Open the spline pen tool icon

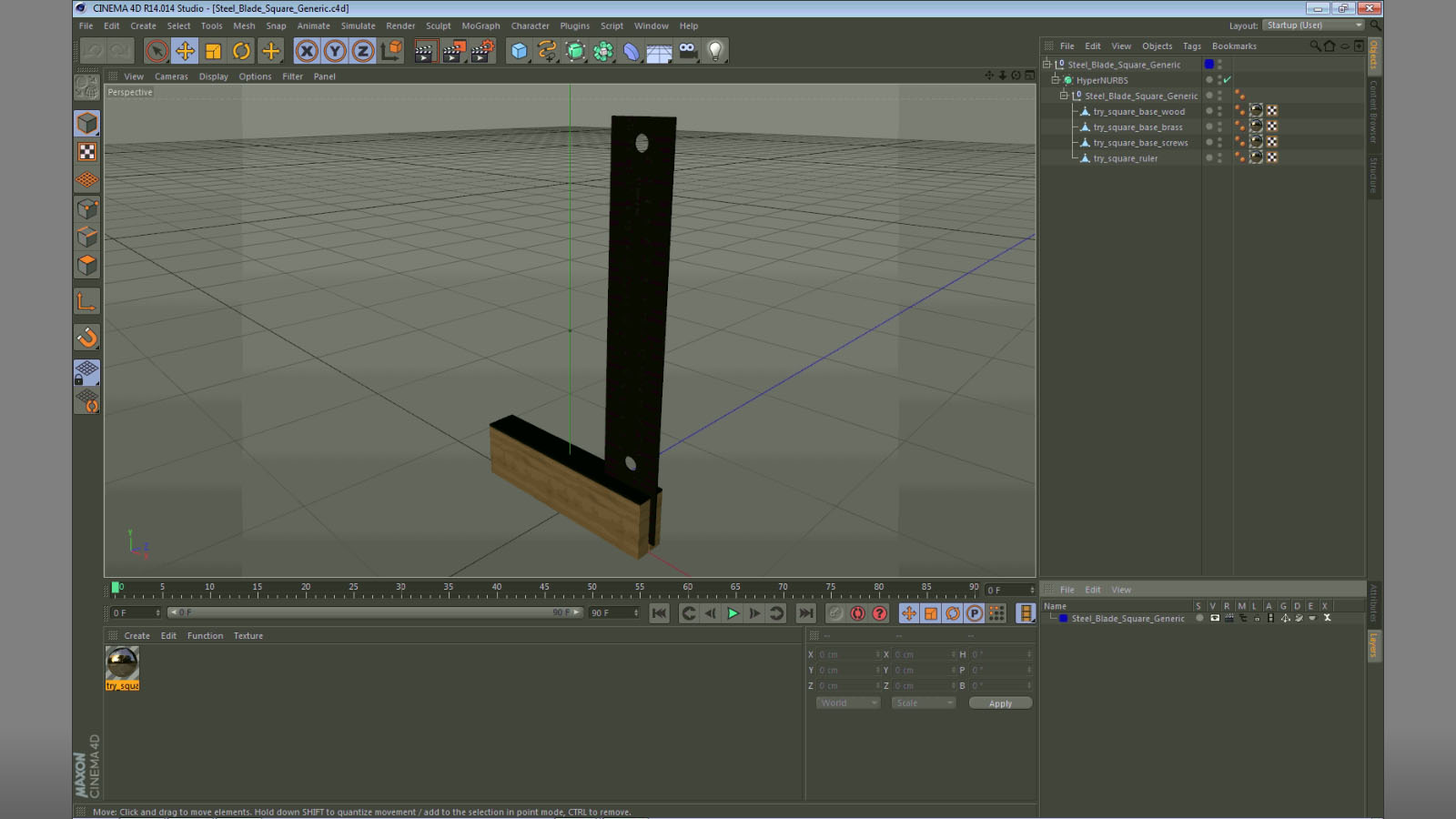pyautogui.click(x=547, y=51)
